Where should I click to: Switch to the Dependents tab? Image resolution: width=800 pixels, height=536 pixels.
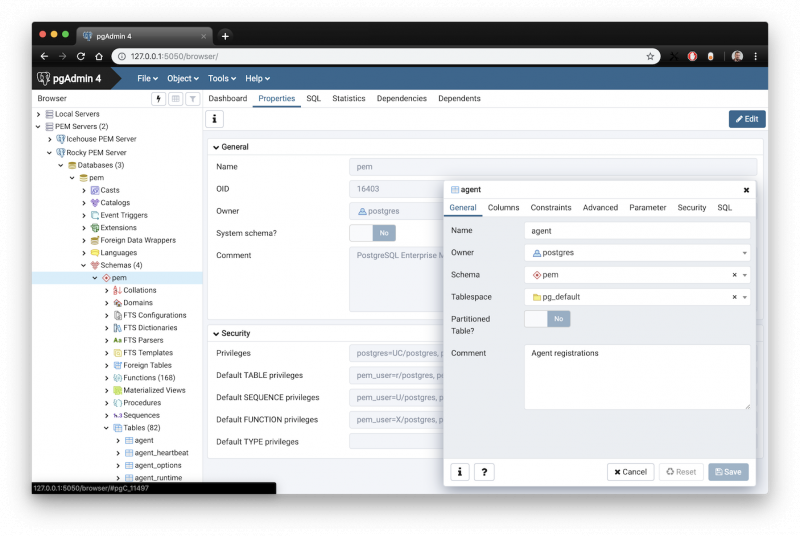click(459, 98)
